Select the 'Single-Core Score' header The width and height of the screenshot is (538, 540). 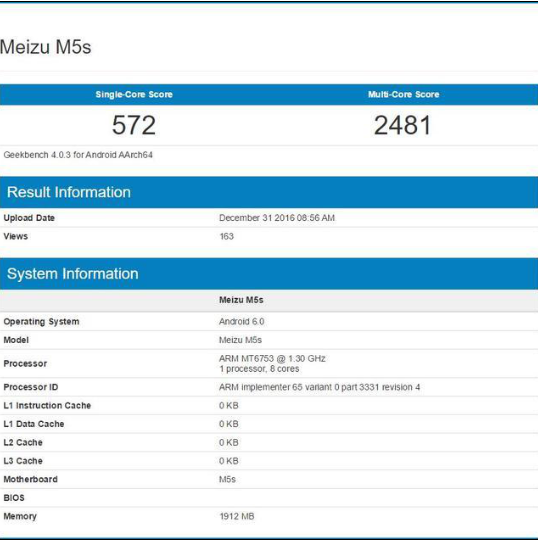(134, 94)
